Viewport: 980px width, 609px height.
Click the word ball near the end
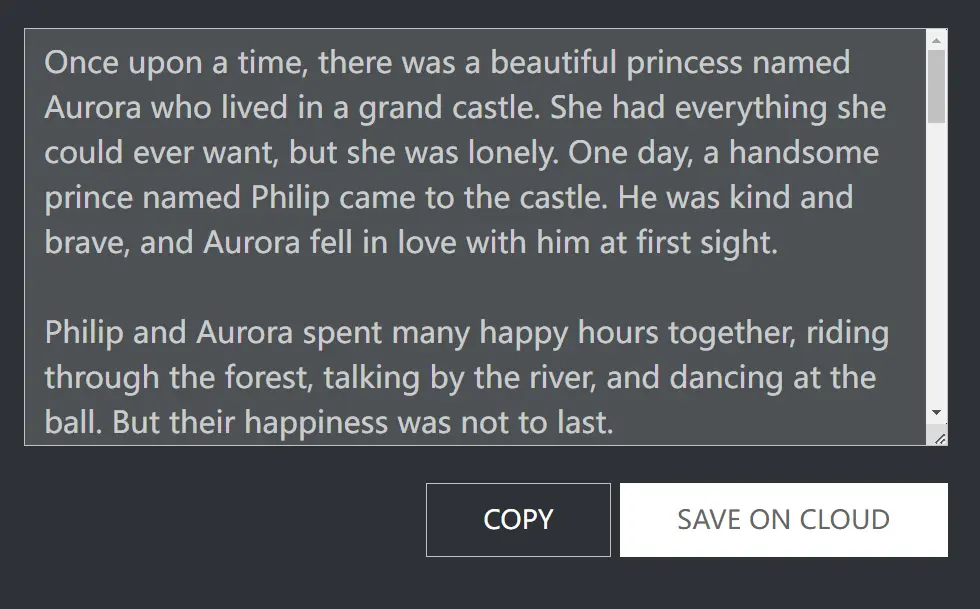pos(70,422)
